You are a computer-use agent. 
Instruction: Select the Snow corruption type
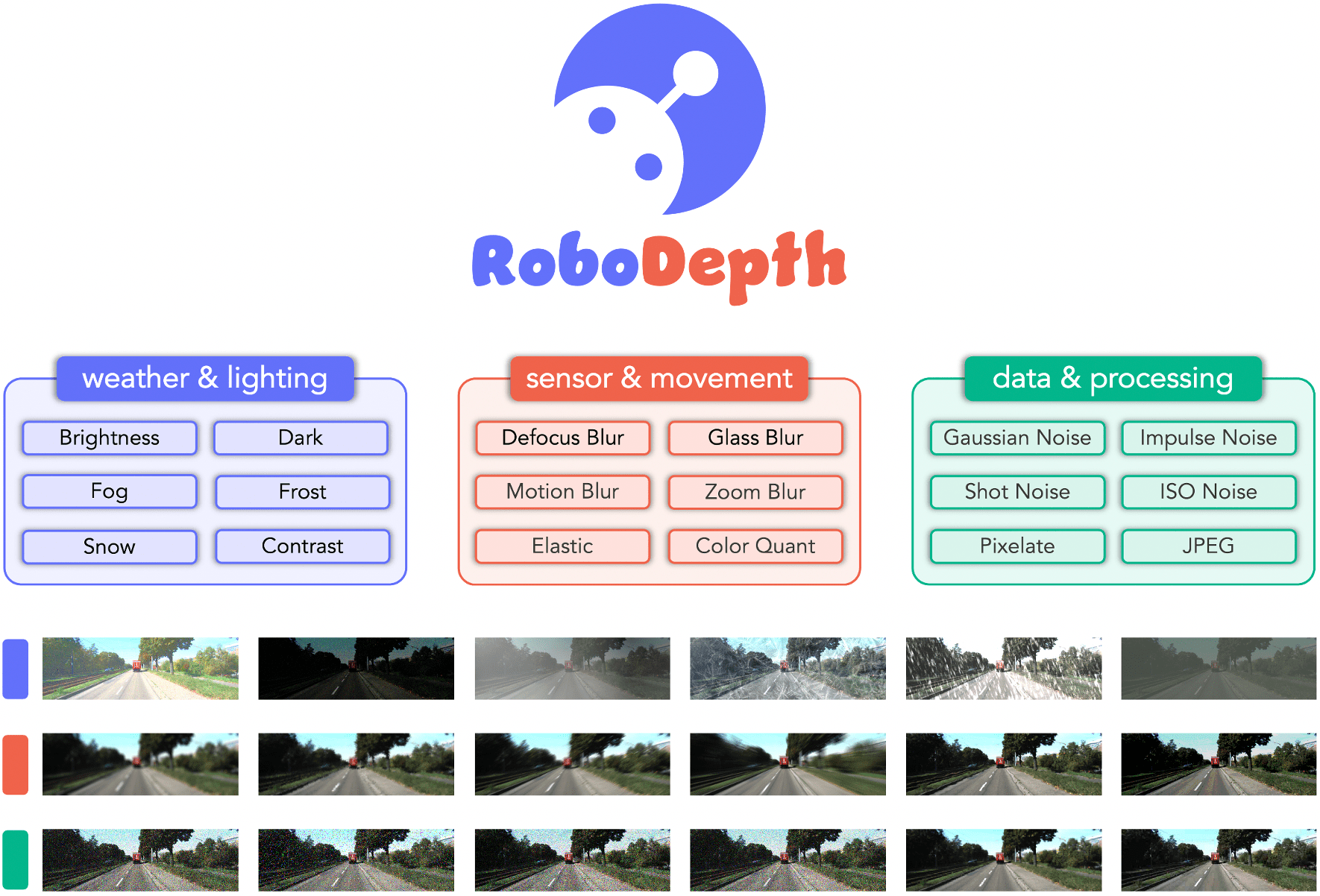click(109, 546)
